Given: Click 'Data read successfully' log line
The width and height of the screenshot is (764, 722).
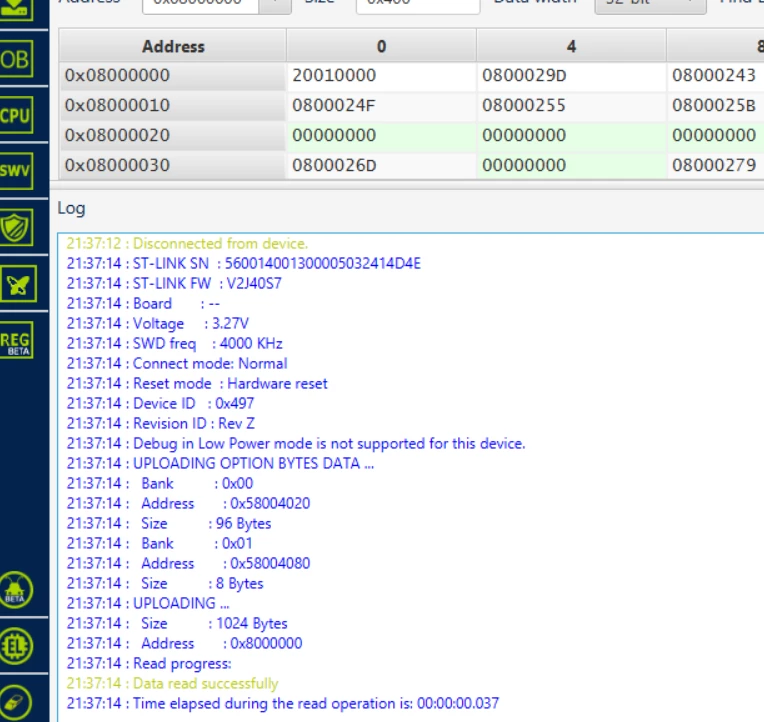Looking at the screenshot, I should point(172,683).
